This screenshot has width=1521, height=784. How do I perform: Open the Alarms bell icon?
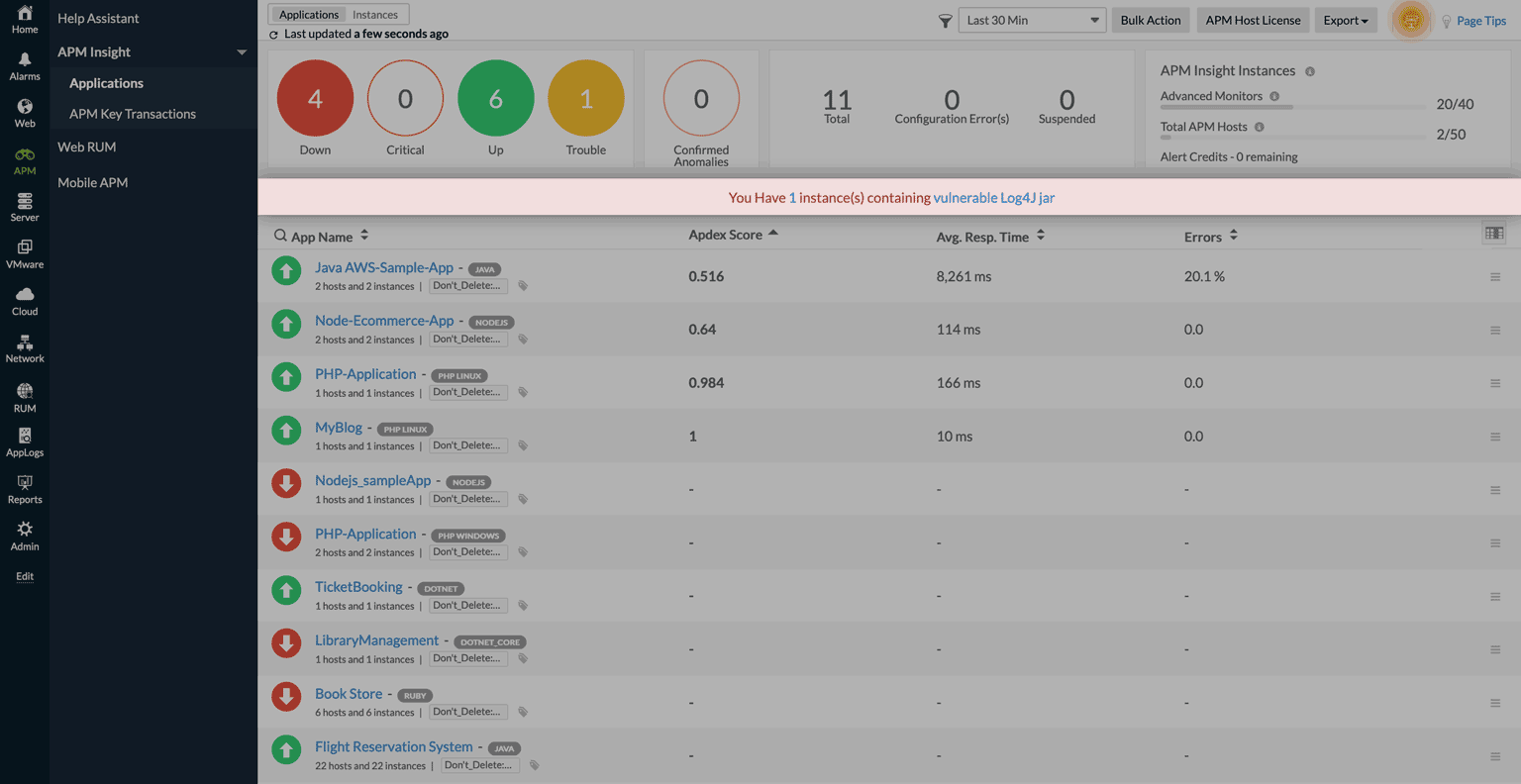pyautogui.click(x=25, y=59)
